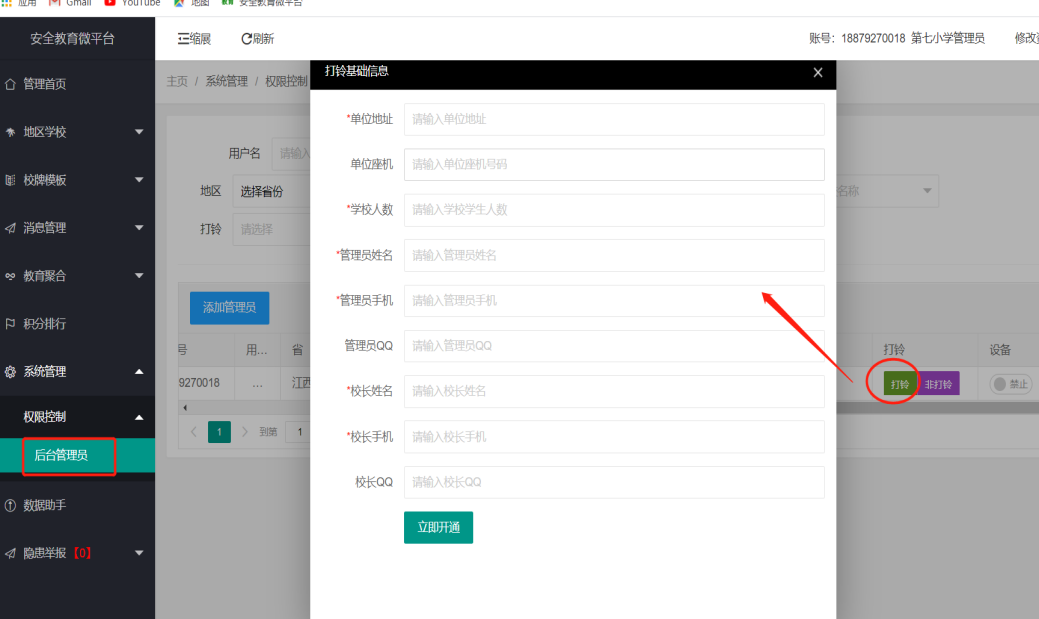The width and height of the screenshot is (1039, 619).
Task: Click the 添加管理员 button
Action: tap(229, 308)
